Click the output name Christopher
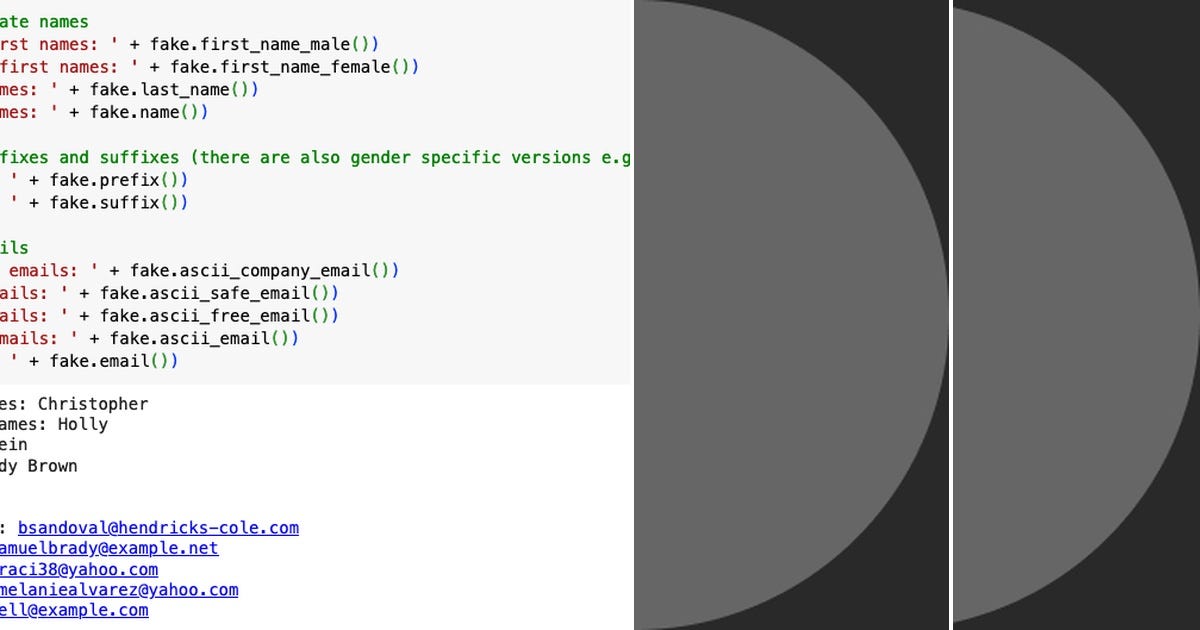Image resolution: width=1200 pixels, height=630 pixels. coord(93,404)
